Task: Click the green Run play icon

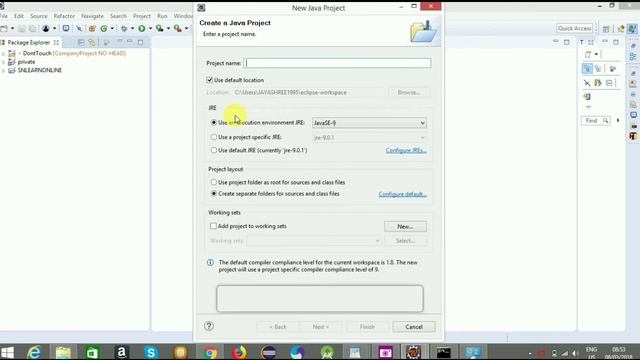Action: click(x=142, y=29)
